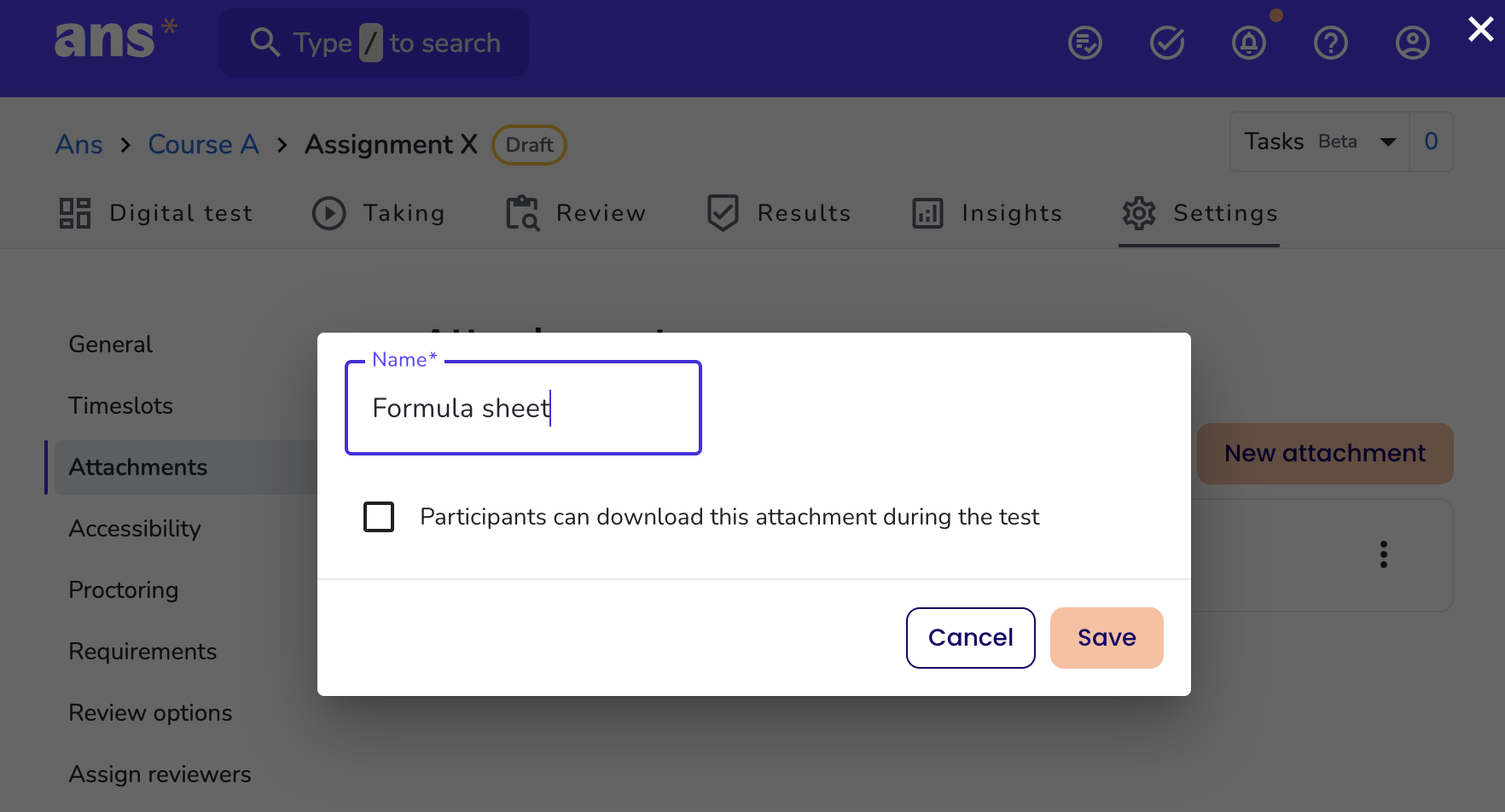Viewport: 1505px width, 812px height.
Task: Switch to the Digital test tab
Action: click(x=156, y=213)
